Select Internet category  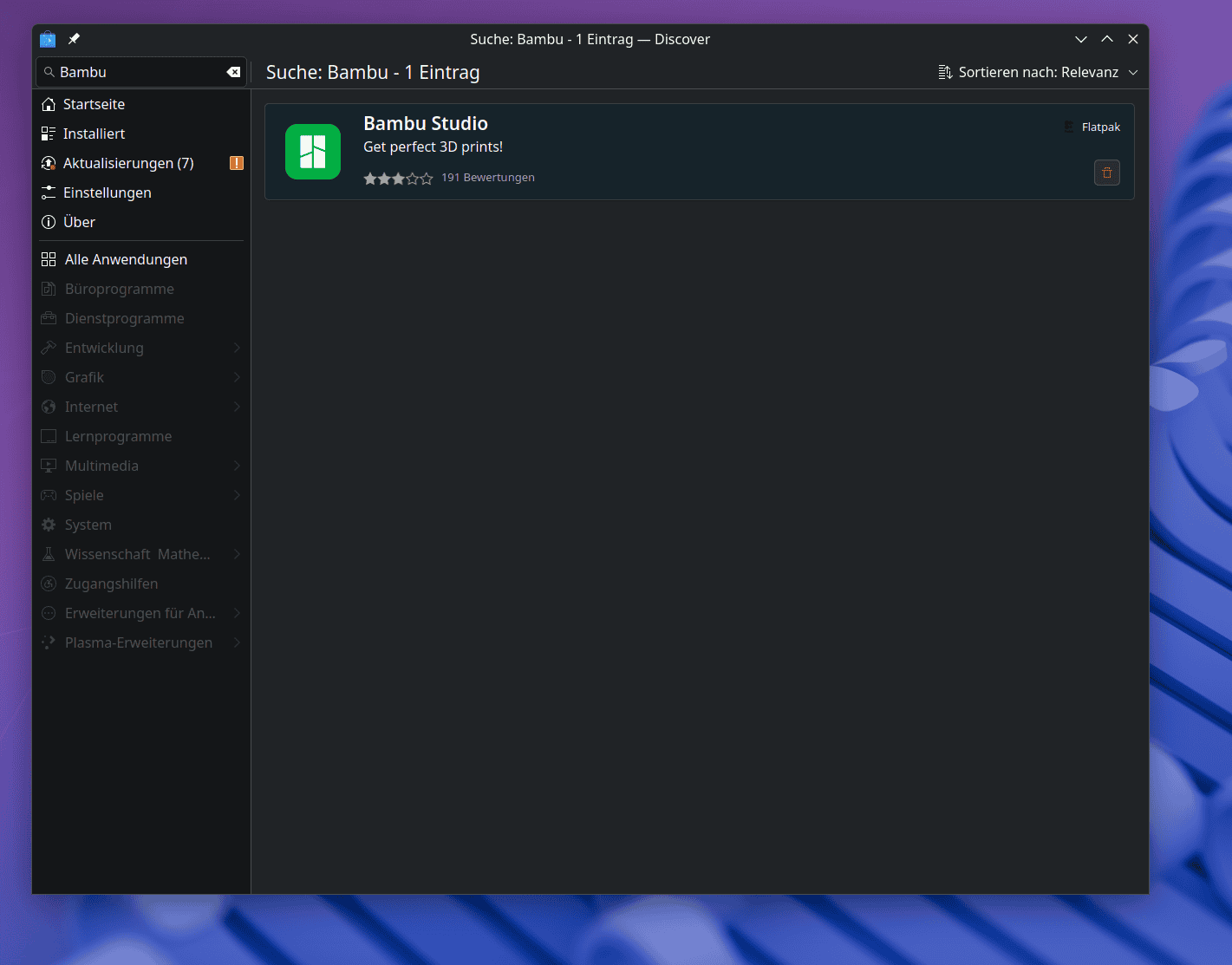(141, 407)
